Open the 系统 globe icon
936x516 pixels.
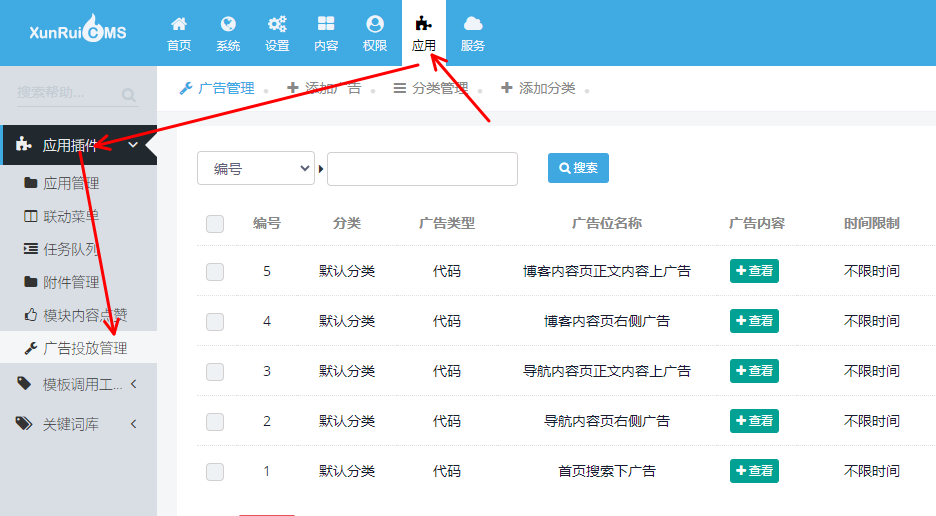tap(228, 24)
